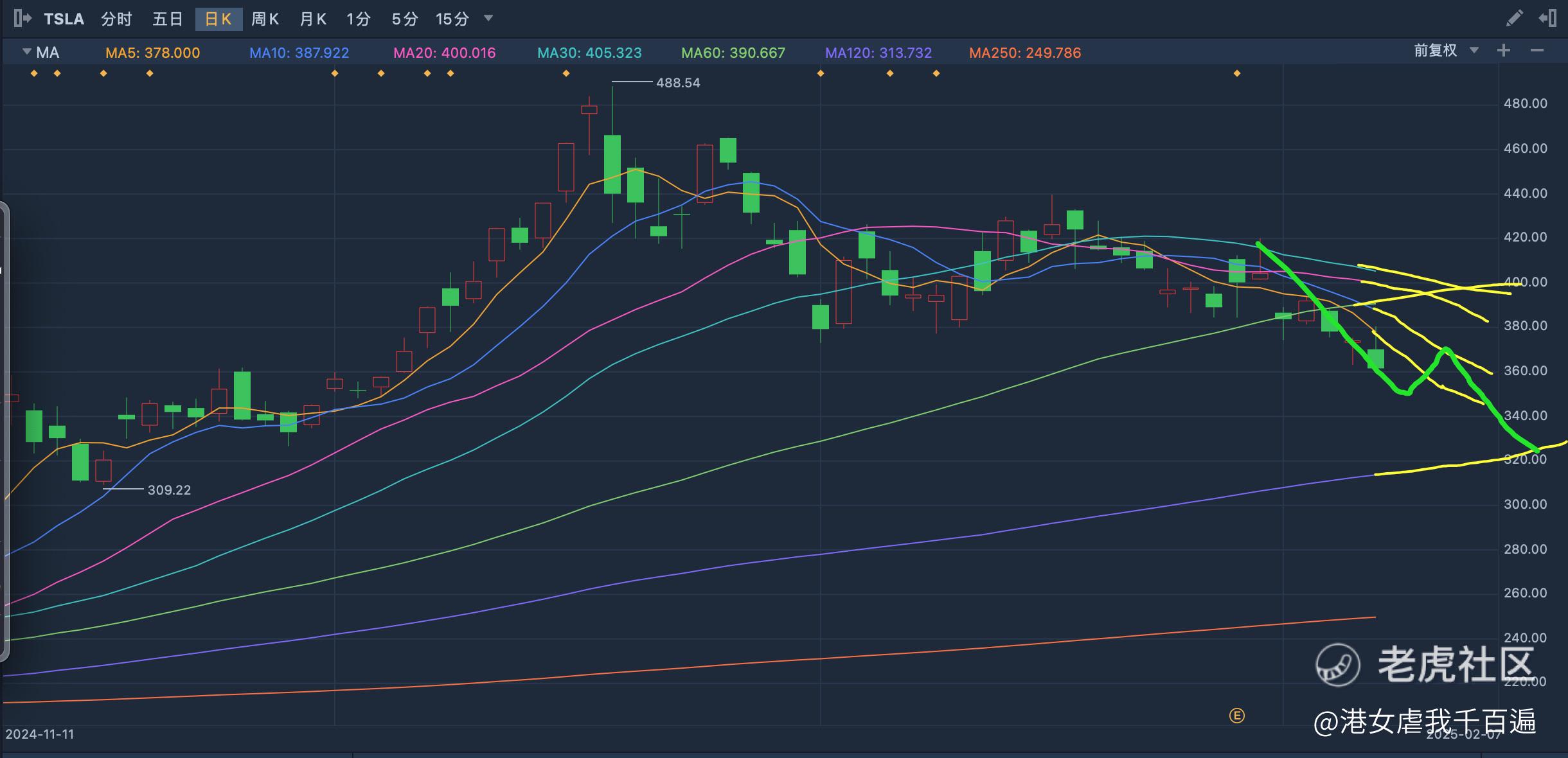Screen dimensions: 1568x758
Task: Zoom out the chart with the minus icon
Action: [x=1537, y=50]
